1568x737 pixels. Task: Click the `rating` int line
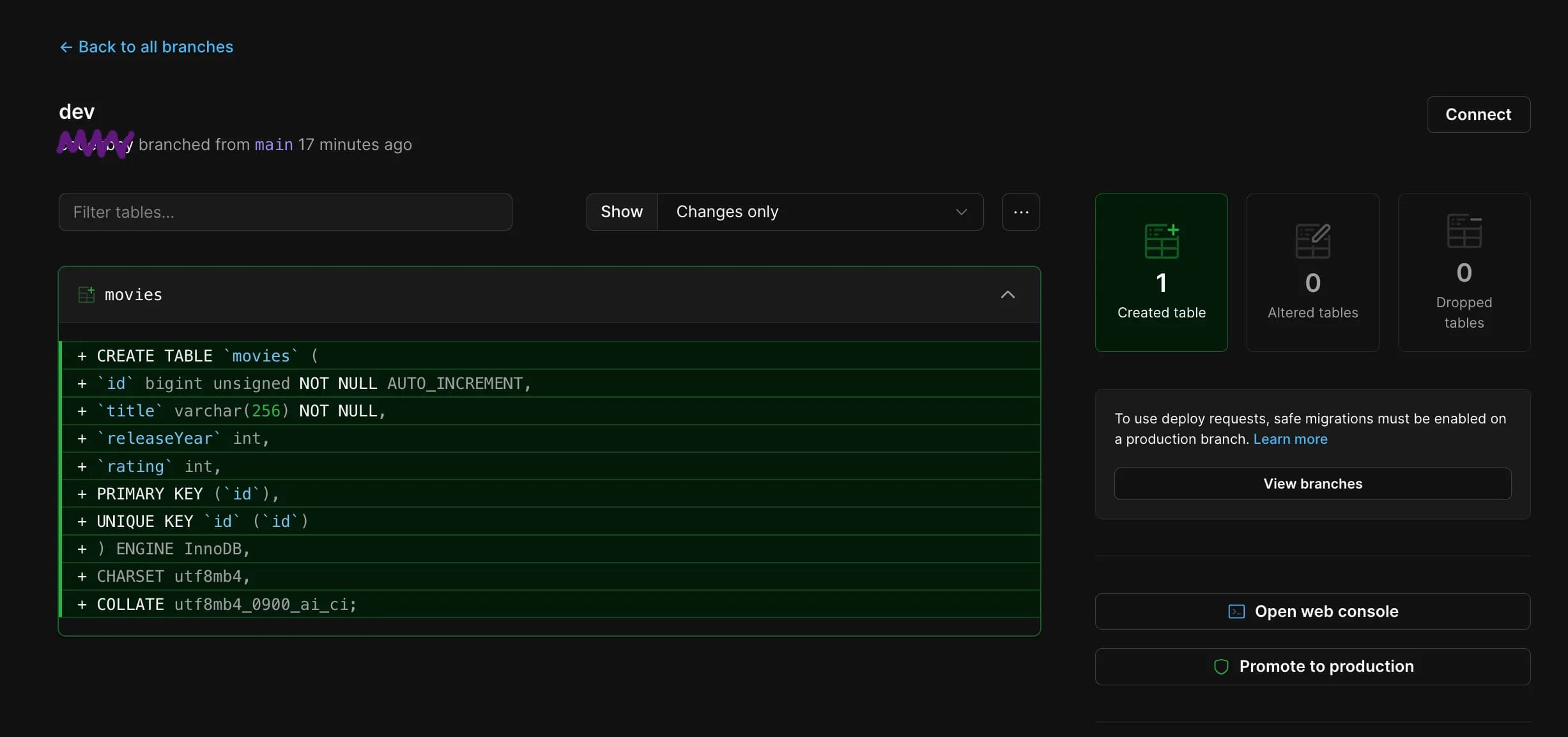550,466
